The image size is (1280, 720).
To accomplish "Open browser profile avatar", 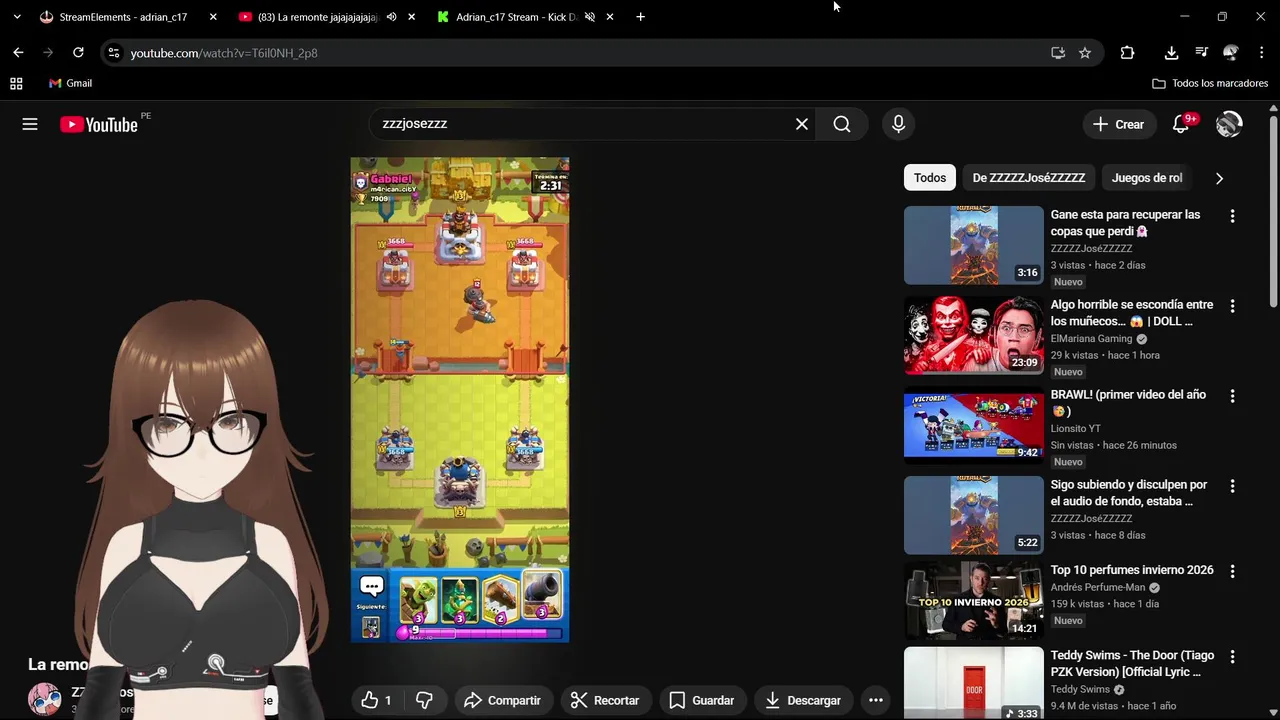I will [1231, 53].
